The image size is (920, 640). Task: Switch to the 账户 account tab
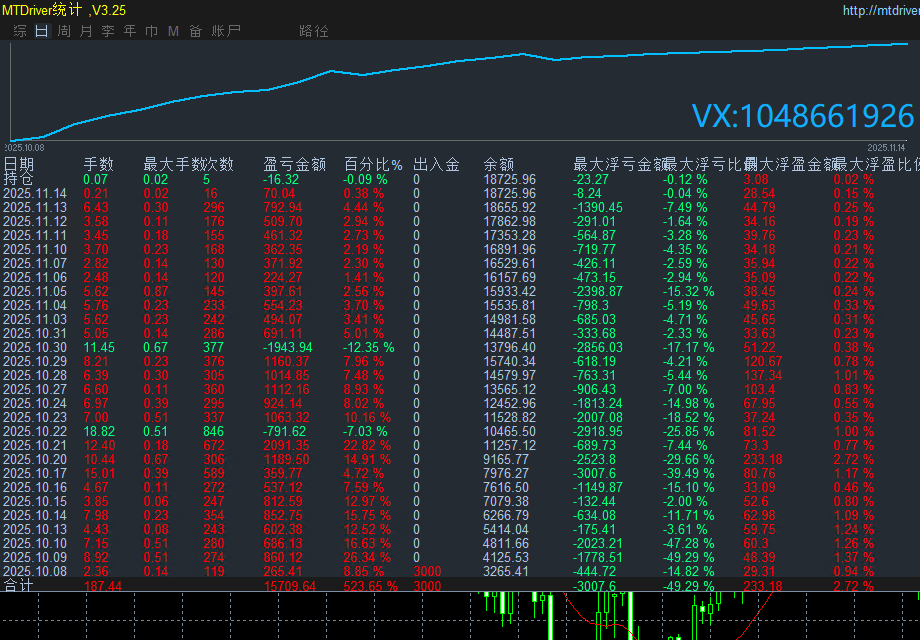pos(226,31)
